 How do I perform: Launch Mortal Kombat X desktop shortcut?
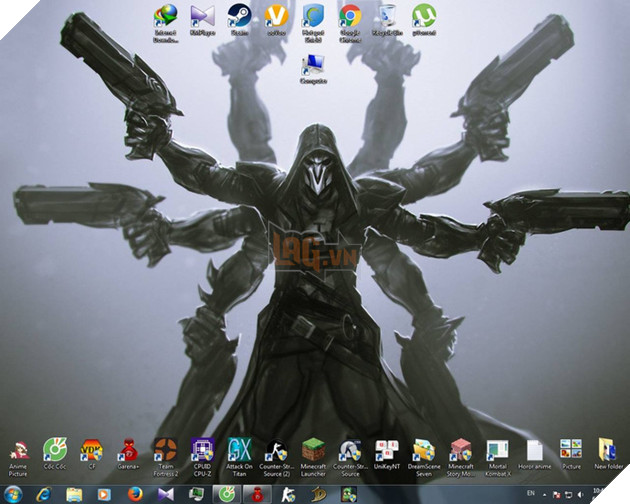pos(497,458)
